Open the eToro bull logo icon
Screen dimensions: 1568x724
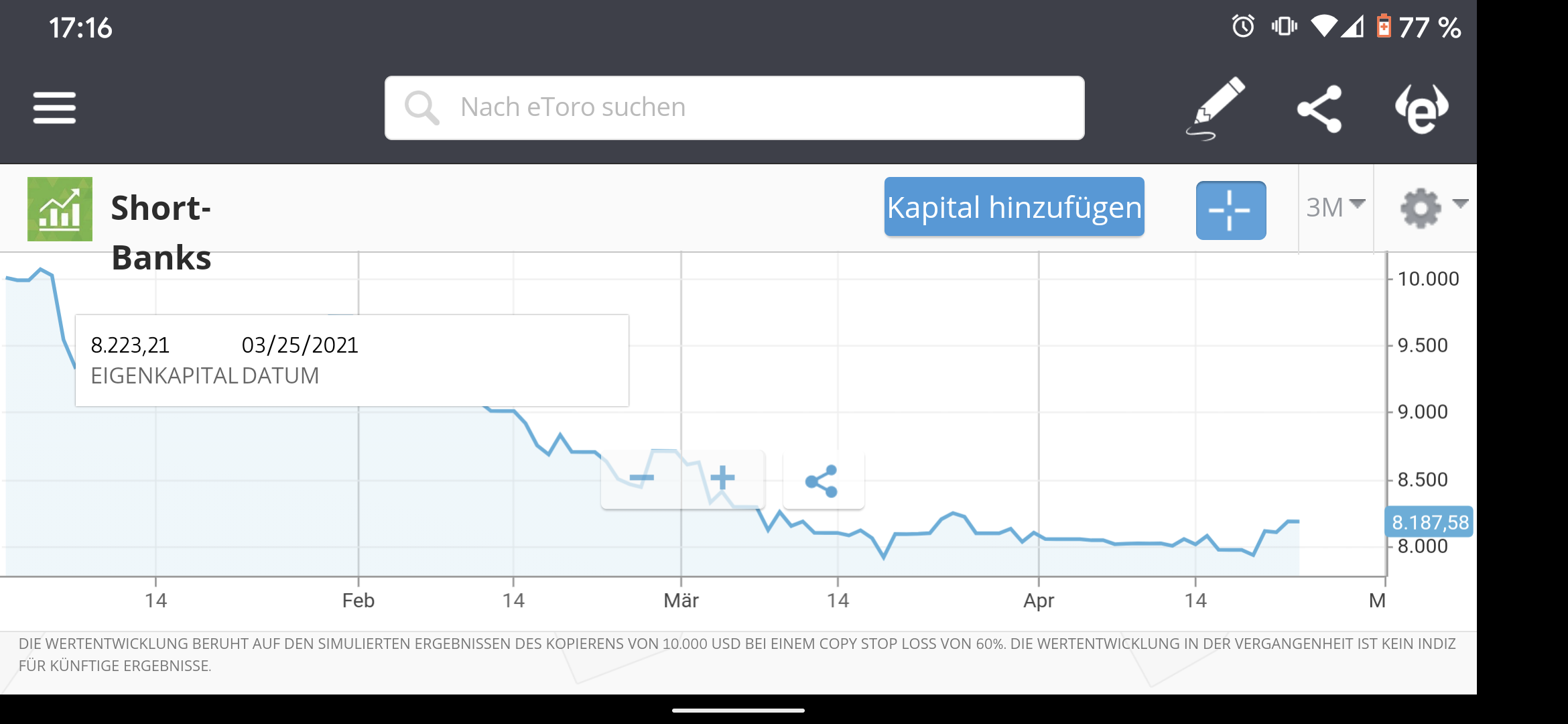click(x=1421, y=109)
